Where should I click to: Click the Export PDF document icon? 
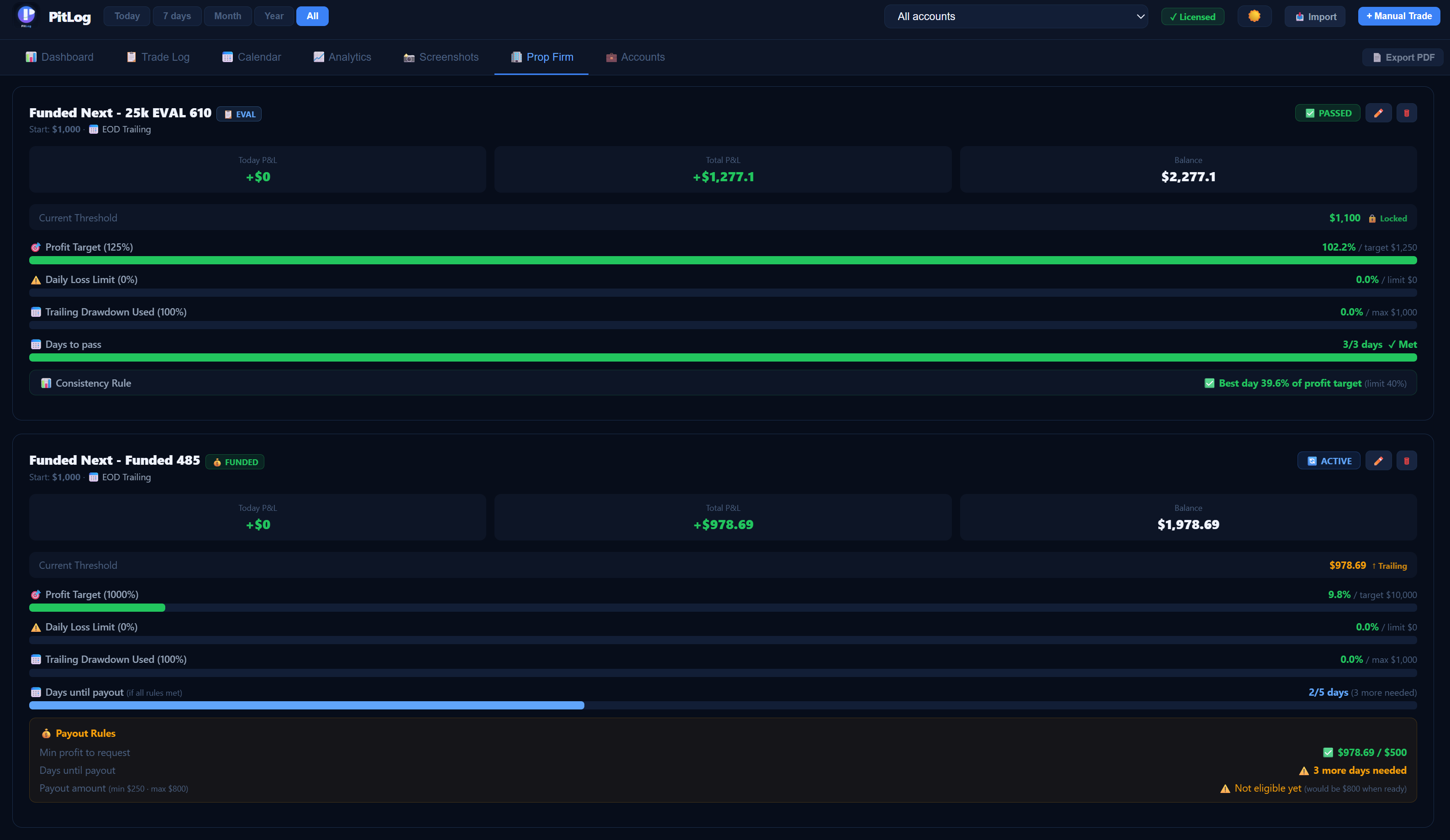tap(1377, 58)
